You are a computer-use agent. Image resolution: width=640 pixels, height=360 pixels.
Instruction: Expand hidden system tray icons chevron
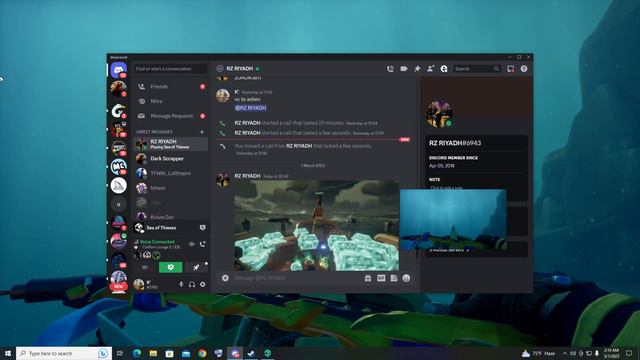pos(565,353)
